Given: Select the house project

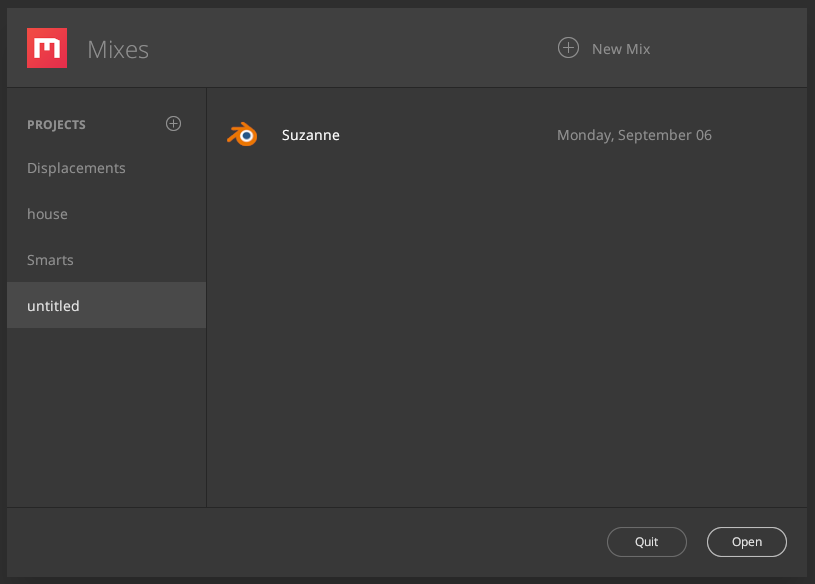Looking at the screenshot, I should (x=107, y=214).
